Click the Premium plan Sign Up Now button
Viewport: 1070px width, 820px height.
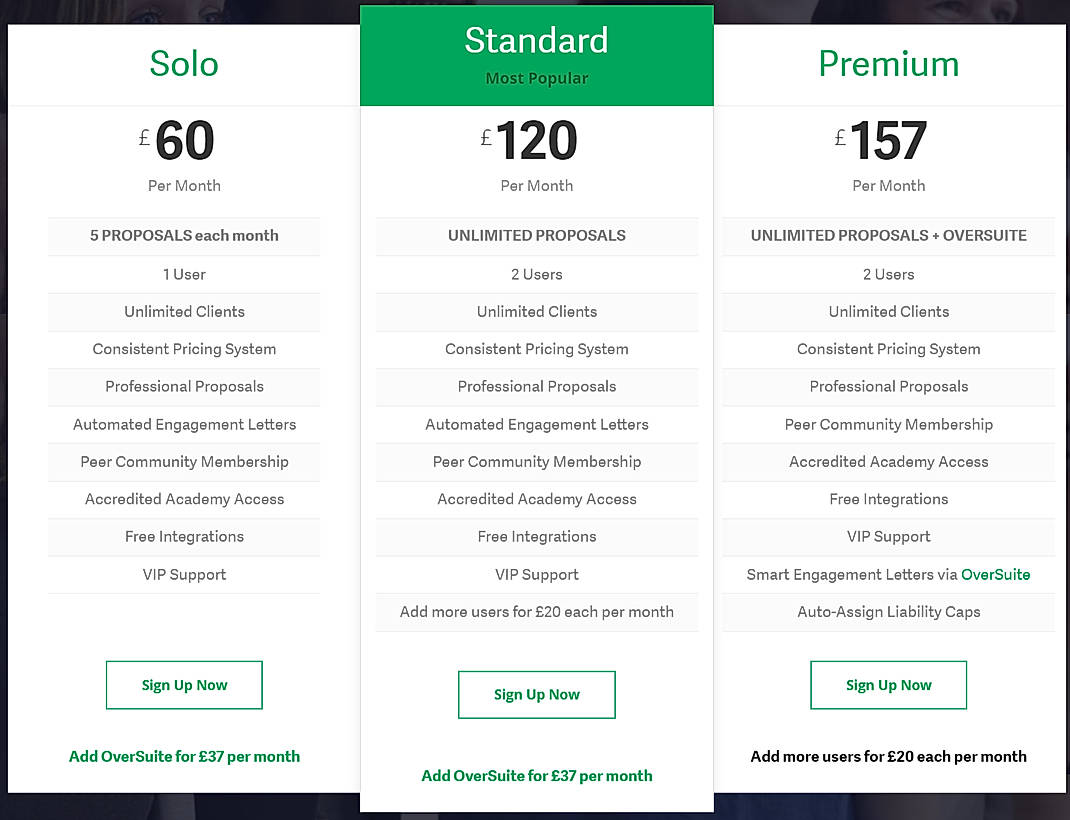click(x=888, y=685)
